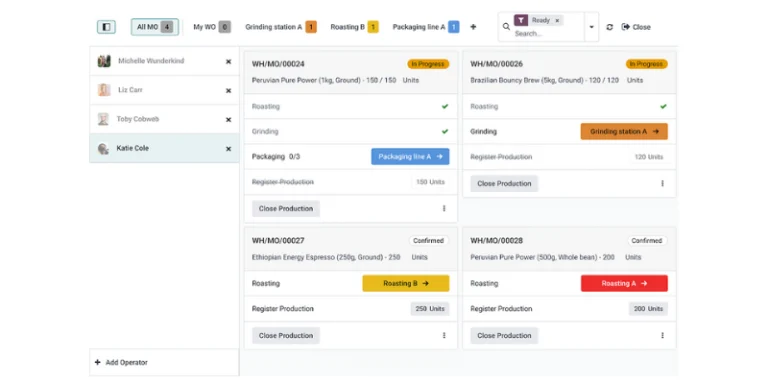Click Katie Cole's avatar image
The height and width of the screenshot is (384, 768).
pos(103,148)
